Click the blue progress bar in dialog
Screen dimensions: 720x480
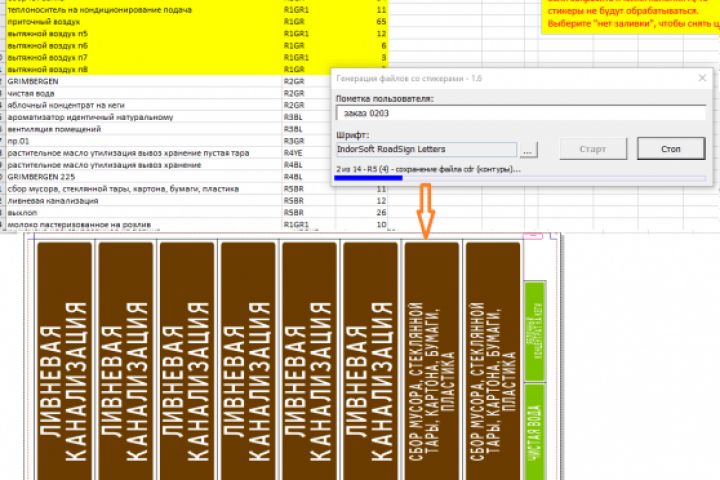pyautogui.click(x=368, y=178)
